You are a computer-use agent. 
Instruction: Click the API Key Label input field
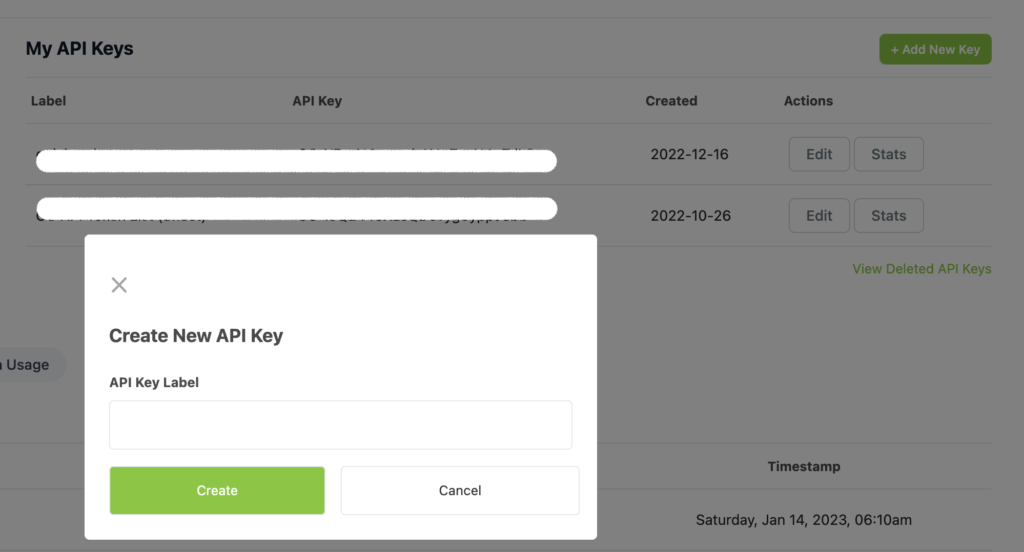(x=340, y=425)
